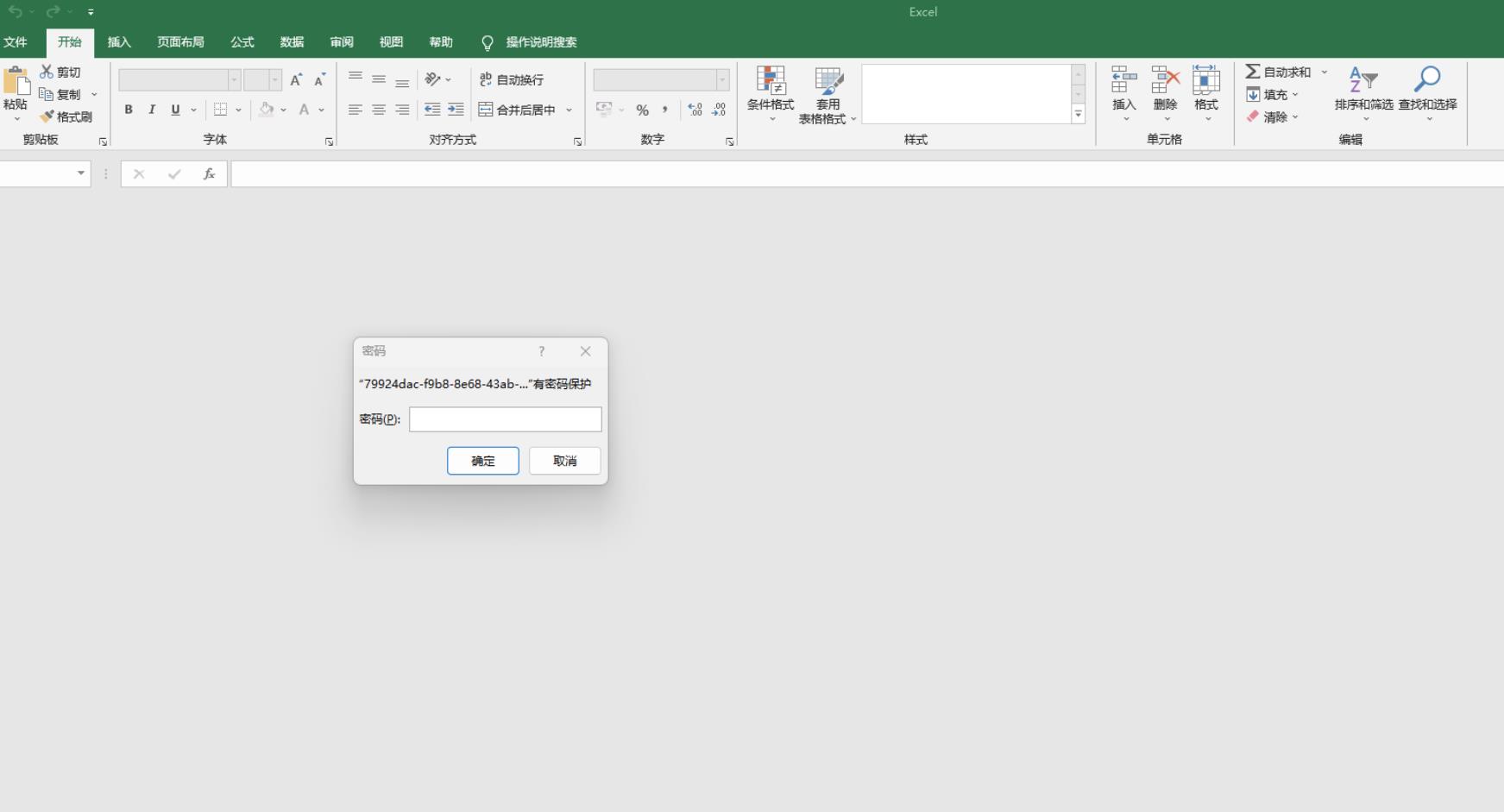Click the 确定 button in the password dialog
Image resolution: width=1504 pixels, height=812 pixels.
(482, 460)
